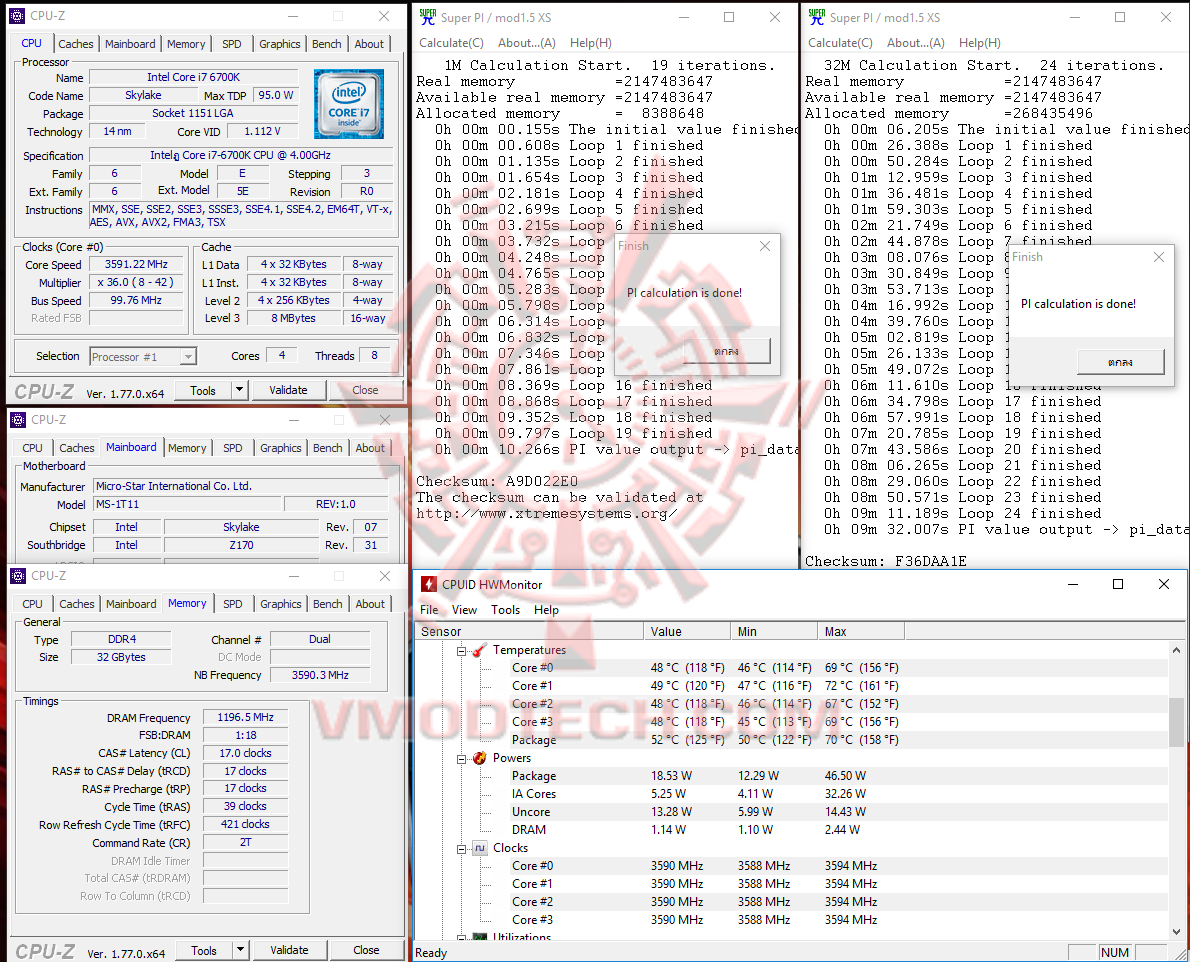Click the Tools button in top CPU-Z
The height and width of the screenshot is (962, 1190).
tap(203, 390)
